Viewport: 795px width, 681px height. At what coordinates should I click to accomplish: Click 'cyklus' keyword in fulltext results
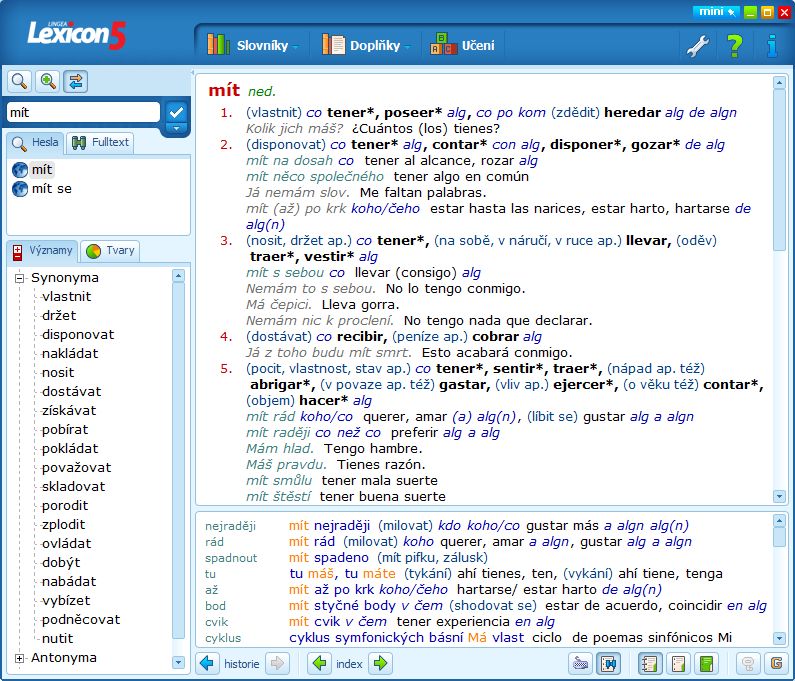(x=223, y=638)
